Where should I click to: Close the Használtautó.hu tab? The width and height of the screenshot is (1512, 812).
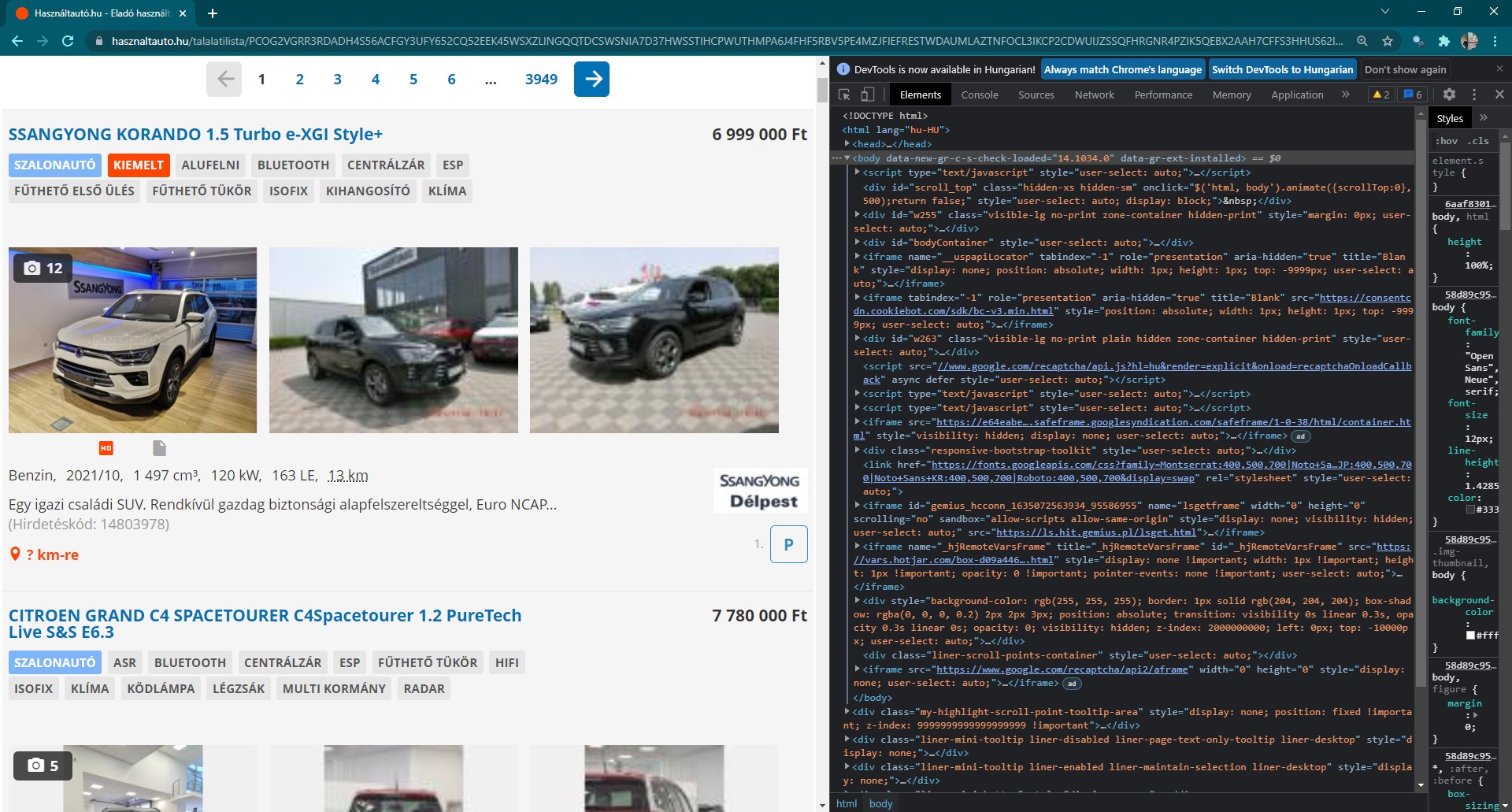[x=183, y=13]
